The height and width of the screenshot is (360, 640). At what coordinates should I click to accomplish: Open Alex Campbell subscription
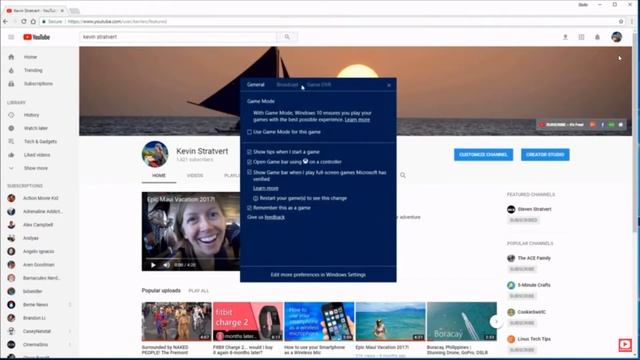(x=39, y=225)
